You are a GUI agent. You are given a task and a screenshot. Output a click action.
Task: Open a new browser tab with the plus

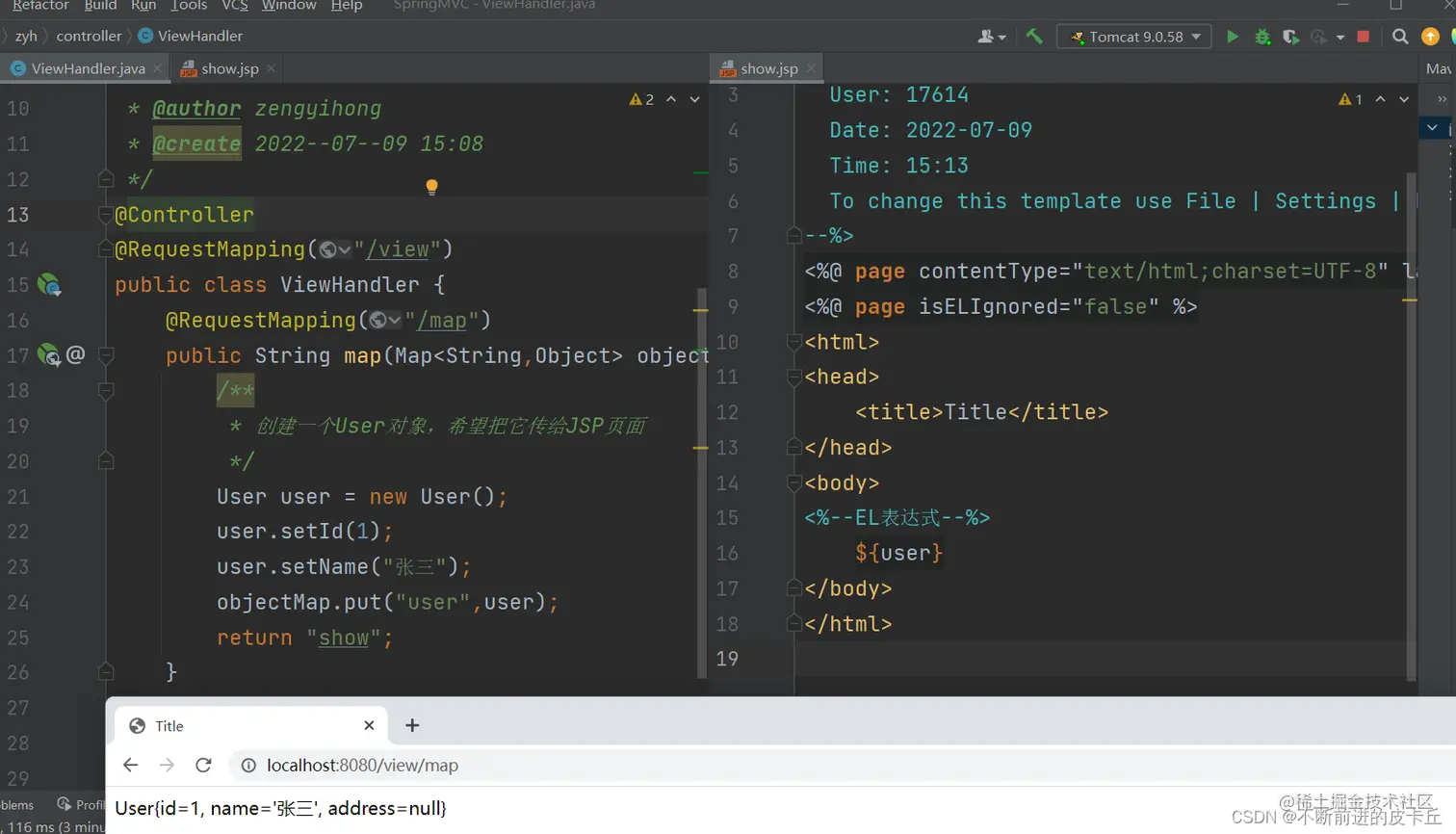(412, 725)
